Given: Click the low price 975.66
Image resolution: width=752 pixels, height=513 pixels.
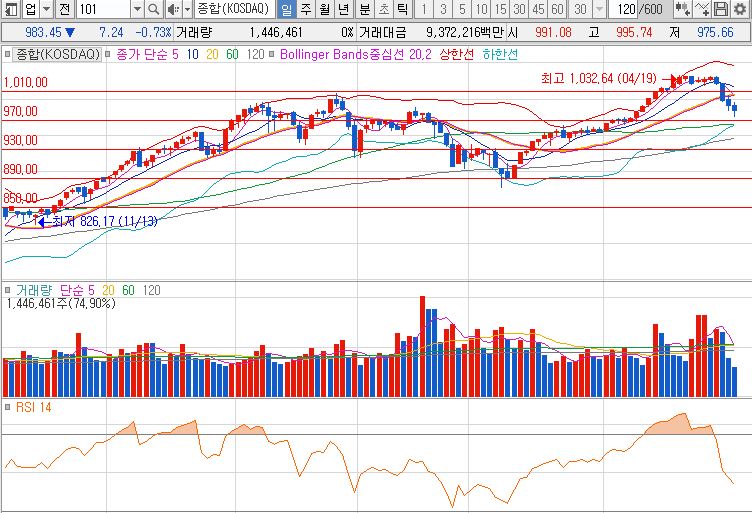Looking at the screenshot, I should coord(715,32).
